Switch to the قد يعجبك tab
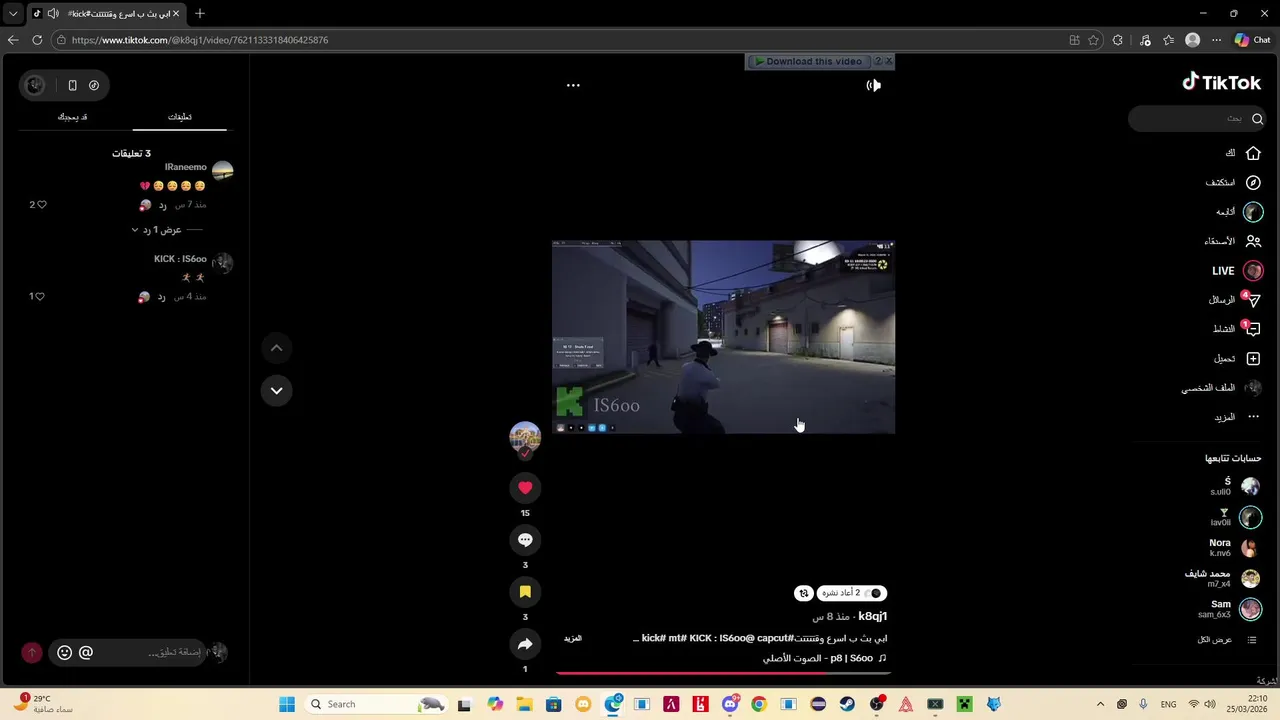1280x720 pixels. 72,117
